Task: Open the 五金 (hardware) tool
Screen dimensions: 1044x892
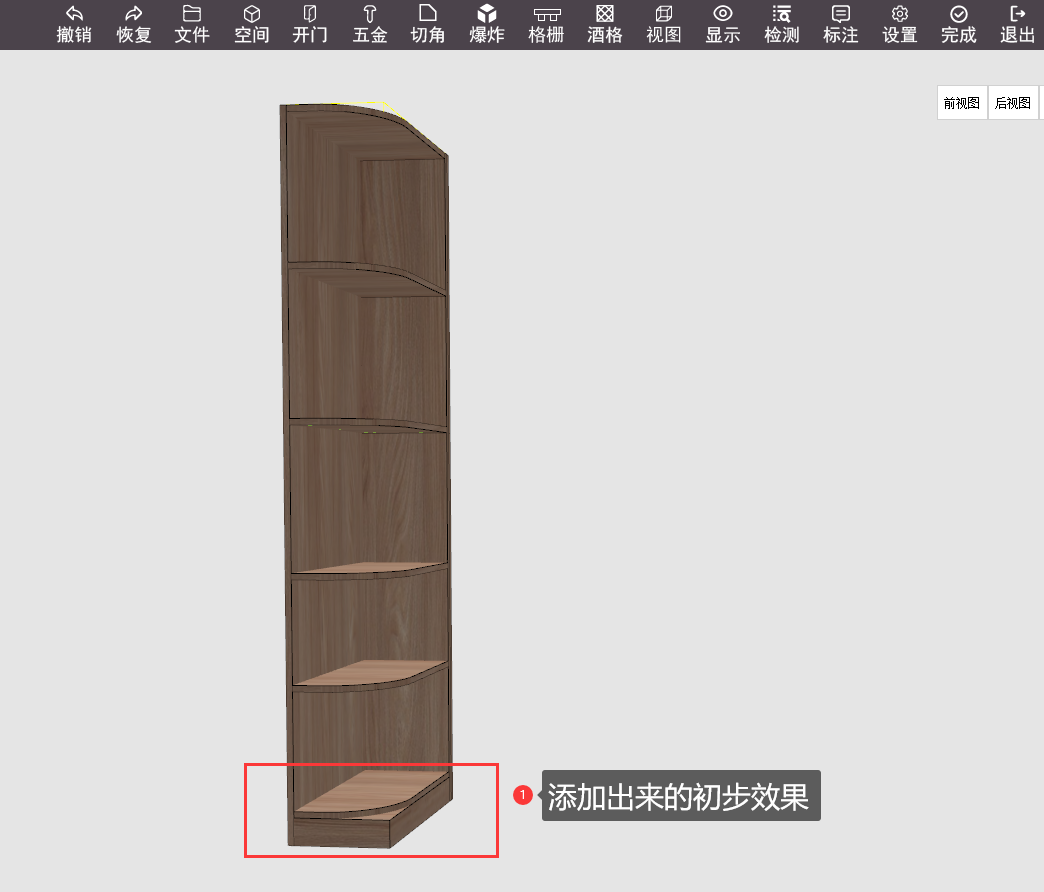Action: pos(370,25)
